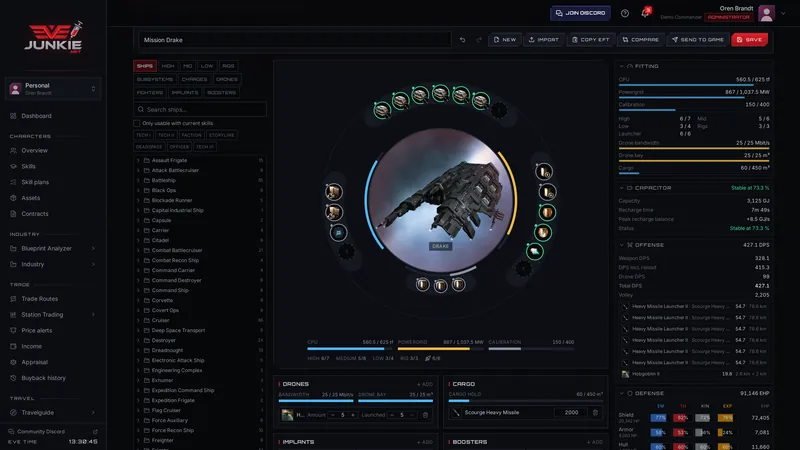Click the Search ships field
The width and height of the screenshot is (800, 450).
click(x=200, y=109)
